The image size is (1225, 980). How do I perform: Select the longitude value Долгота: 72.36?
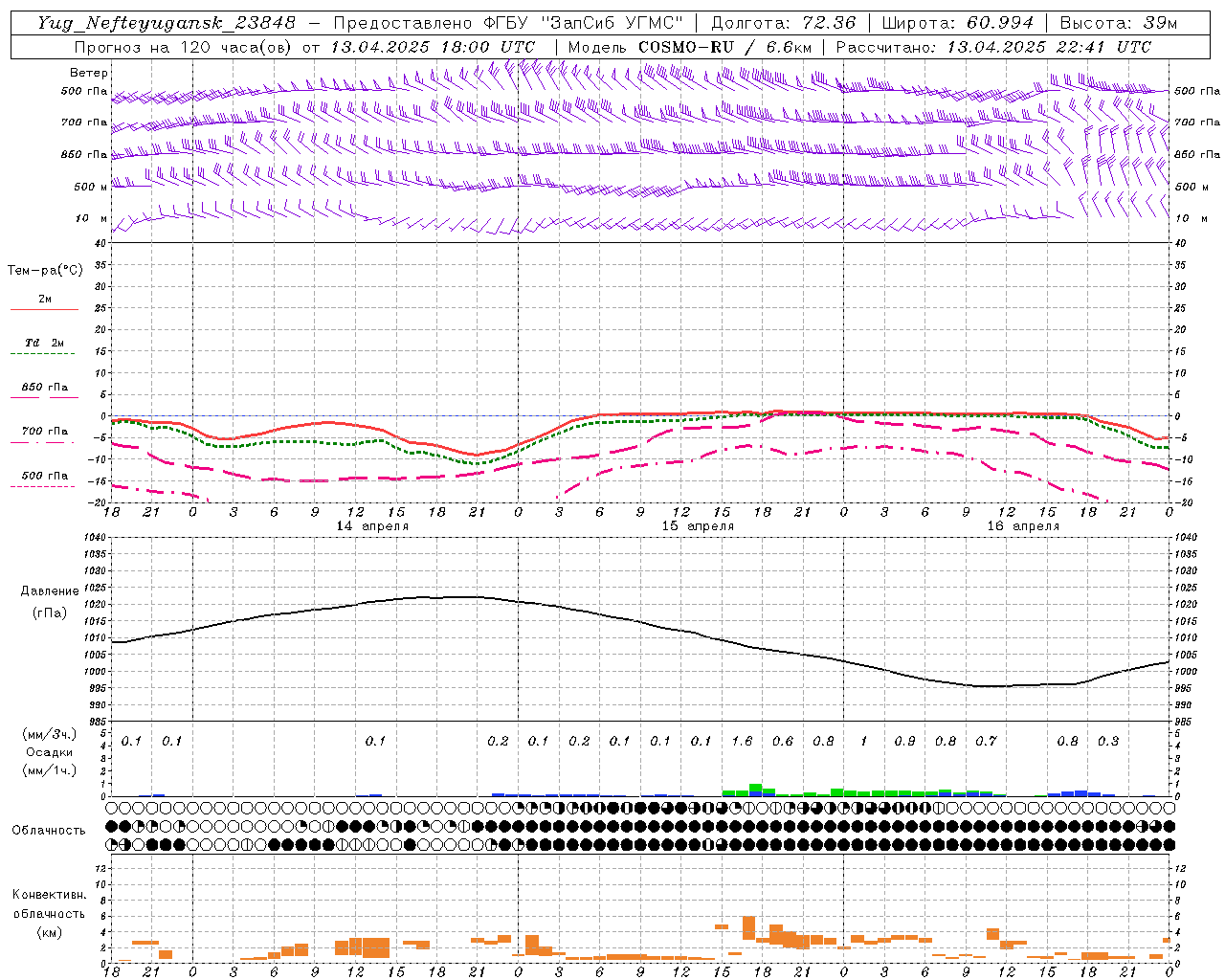[784, 23]
